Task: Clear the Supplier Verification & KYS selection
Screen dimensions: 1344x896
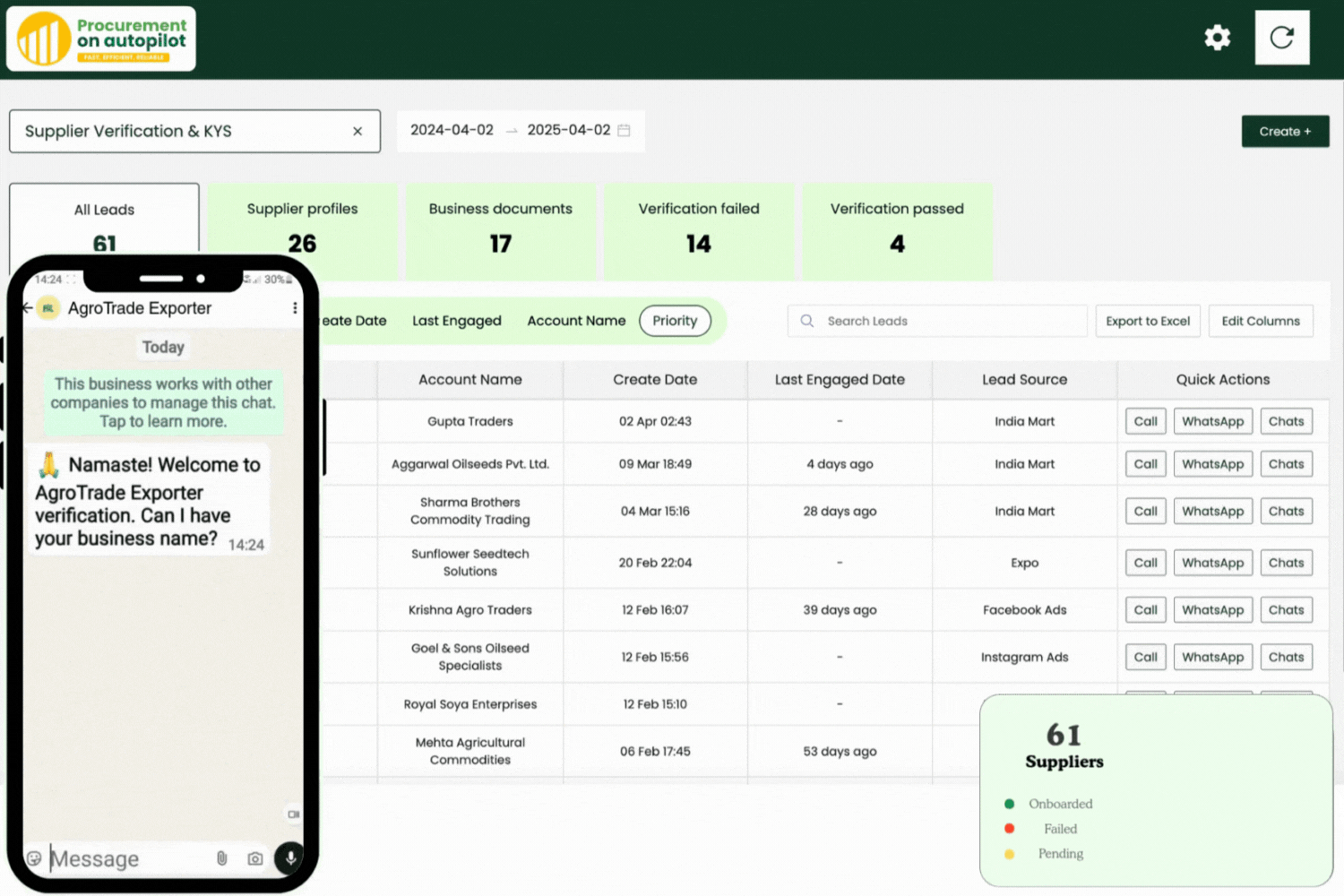Action: (x=358, y=132)
